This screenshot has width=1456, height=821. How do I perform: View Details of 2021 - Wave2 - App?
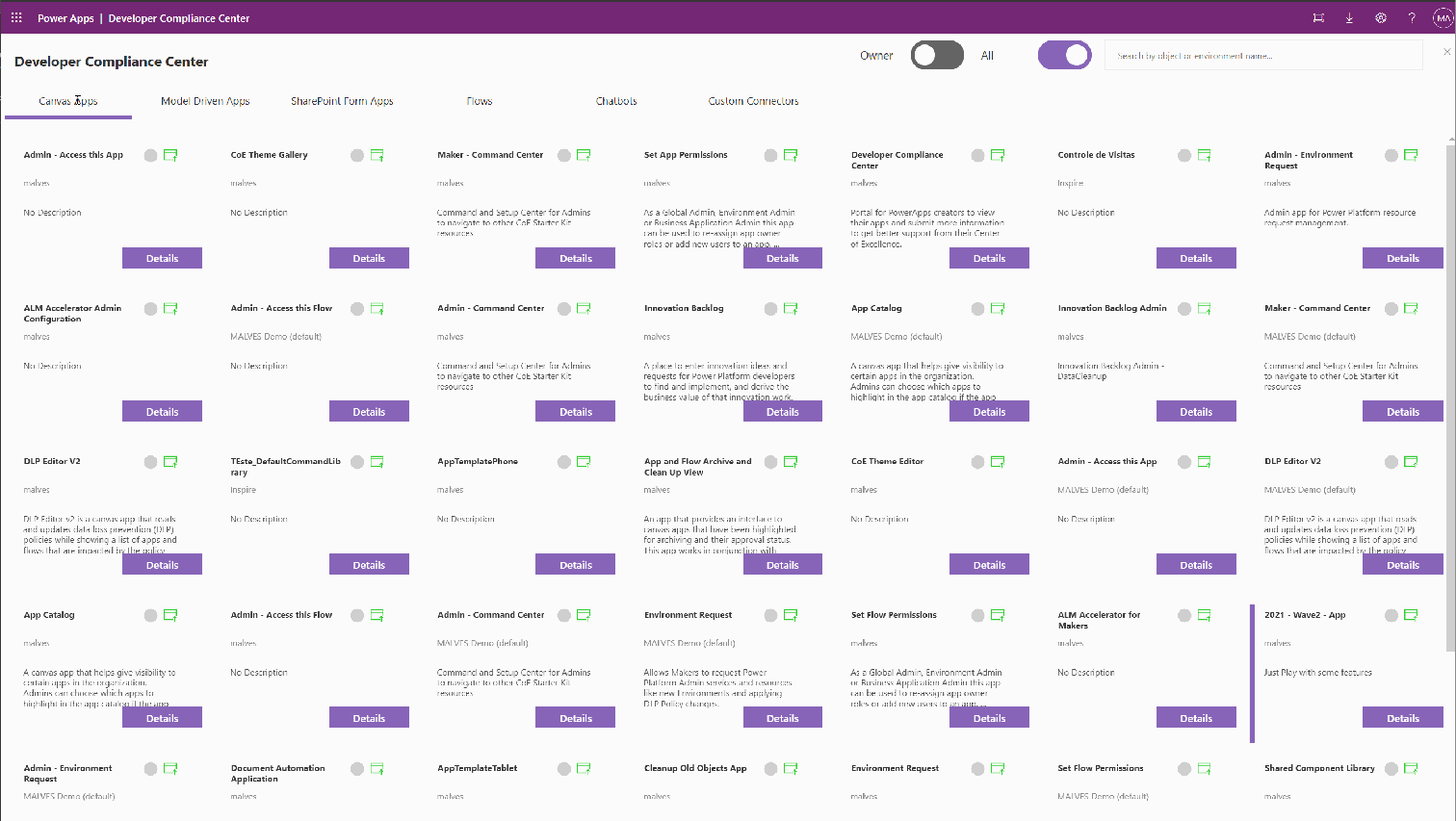[x=1402, y=718]
